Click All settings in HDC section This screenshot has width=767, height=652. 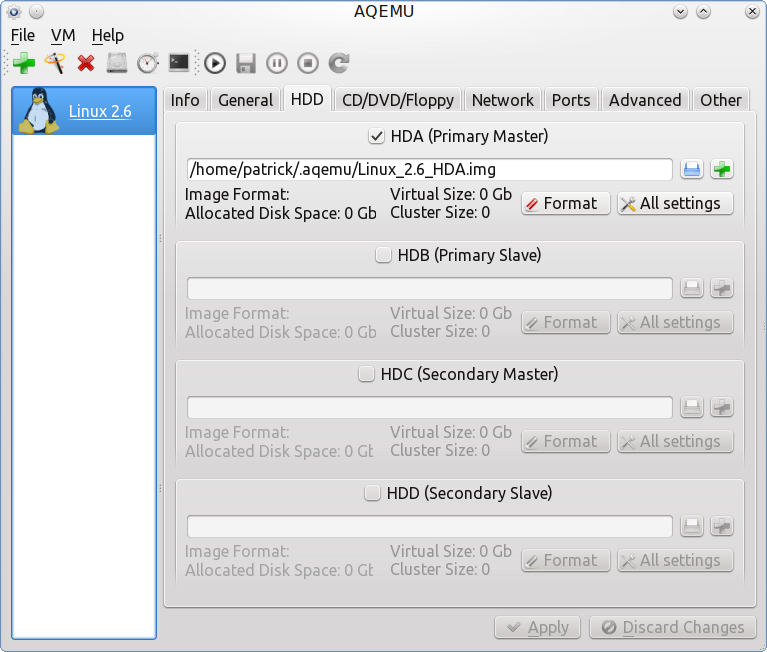676,441
